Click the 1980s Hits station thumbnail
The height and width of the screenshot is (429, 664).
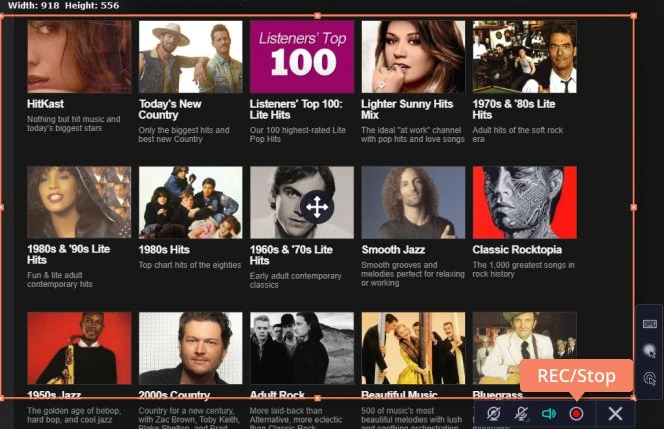click(190, 201)
